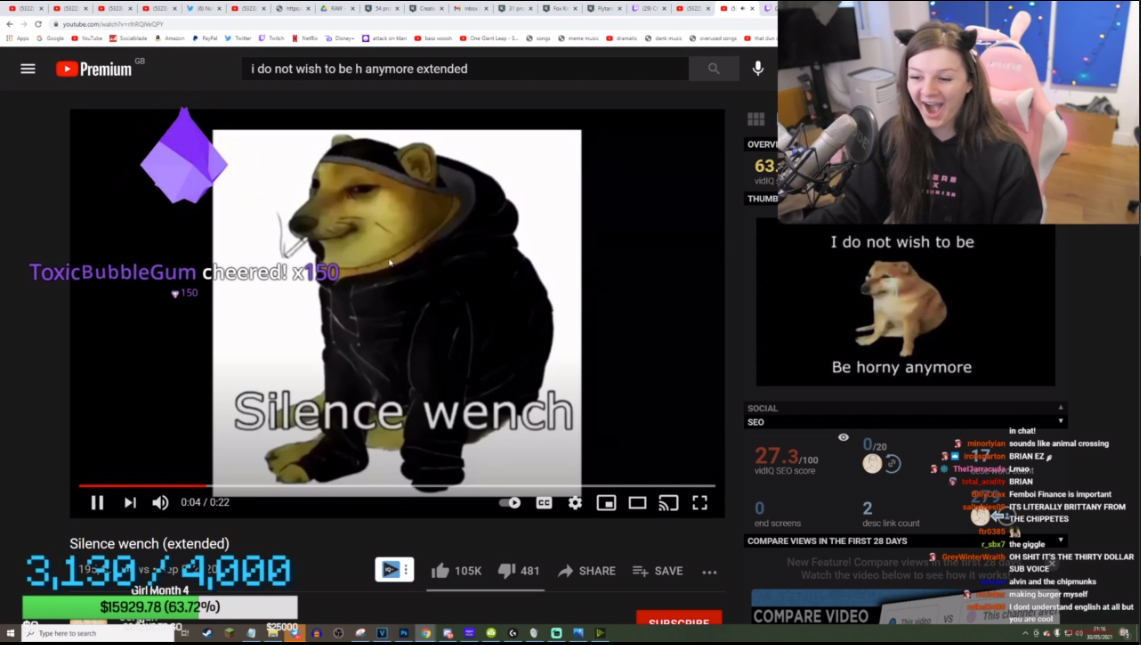Image resolution: width=1141 pixels, height=645 pixels.
Task: Switch to the RAW Google Drive tab
Action: [336, 9]
